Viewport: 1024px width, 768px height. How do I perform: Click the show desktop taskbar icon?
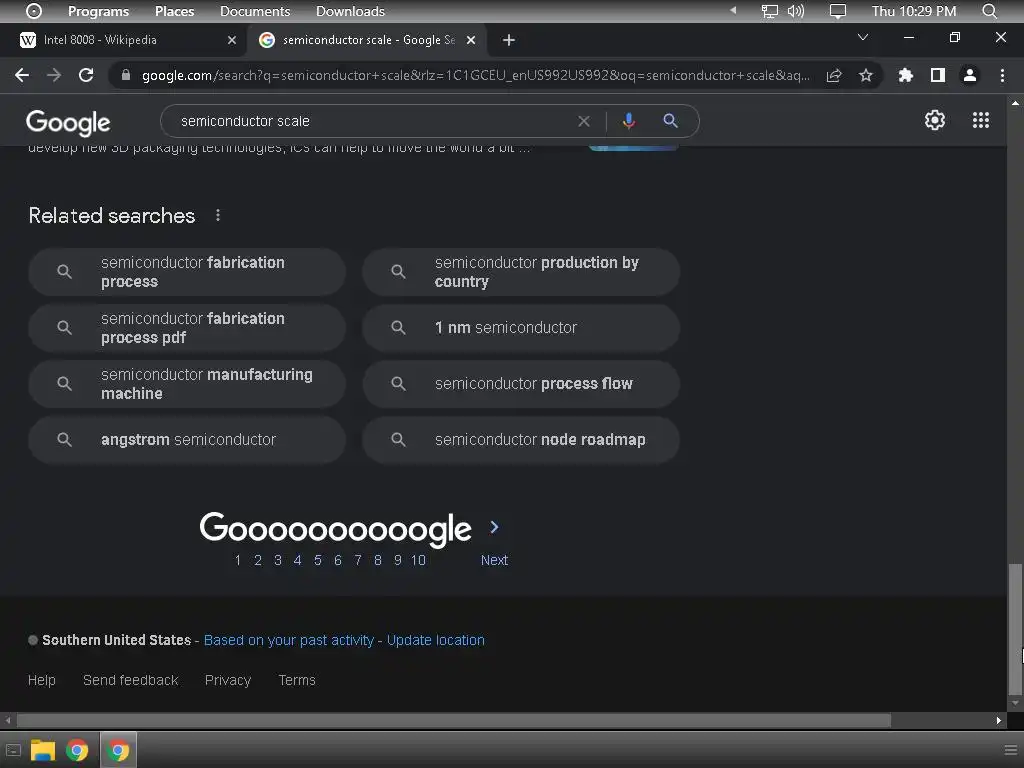pyautogui.click(x=13, y=750)
